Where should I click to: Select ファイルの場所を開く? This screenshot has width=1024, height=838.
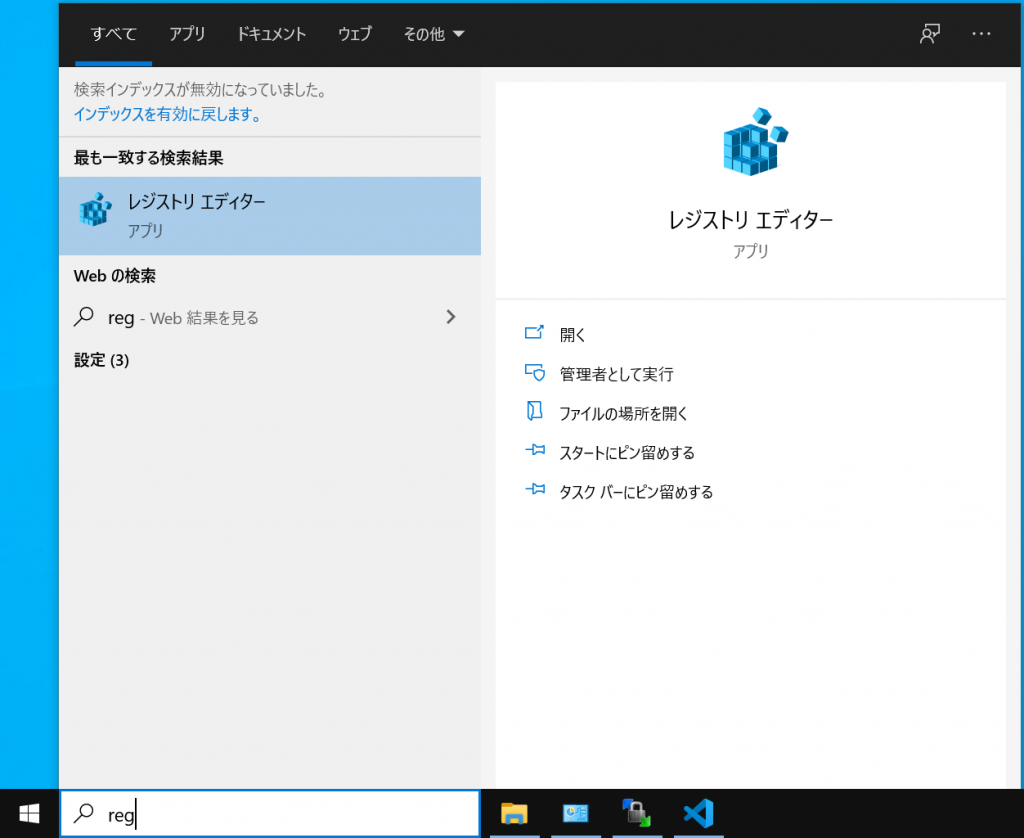(x=623, y=413)
